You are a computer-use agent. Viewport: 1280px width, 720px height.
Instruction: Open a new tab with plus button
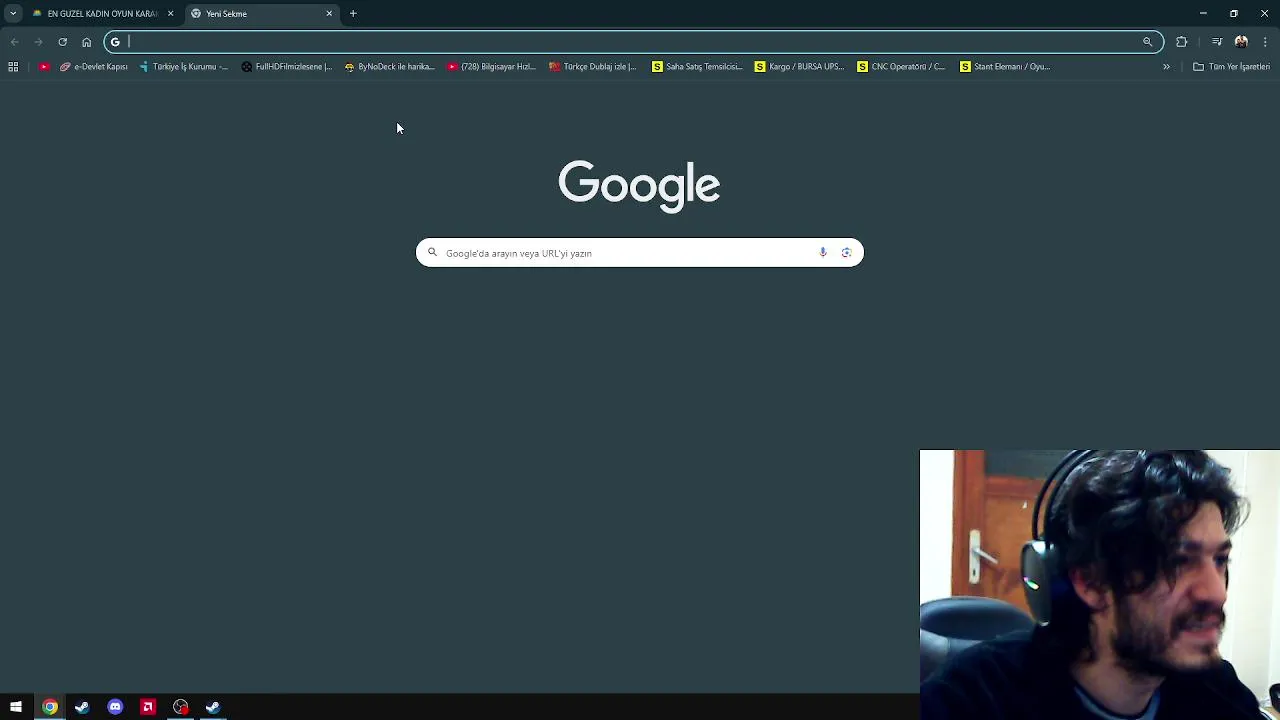coord(353,13)
